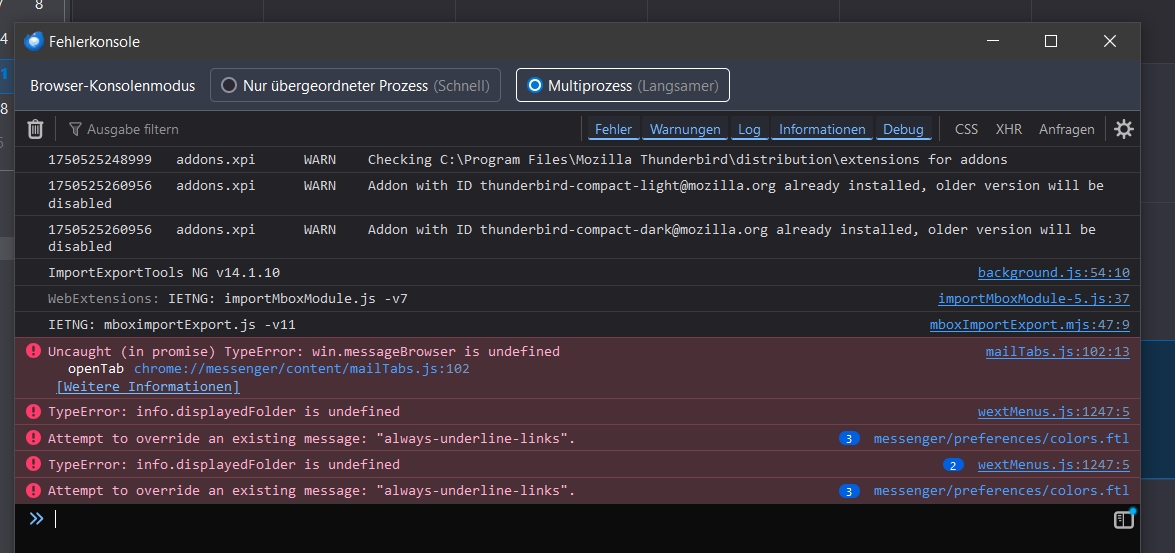Enable the CSS filter
The width and height of the screenshot is (1175, 553).
click(966, 129)
